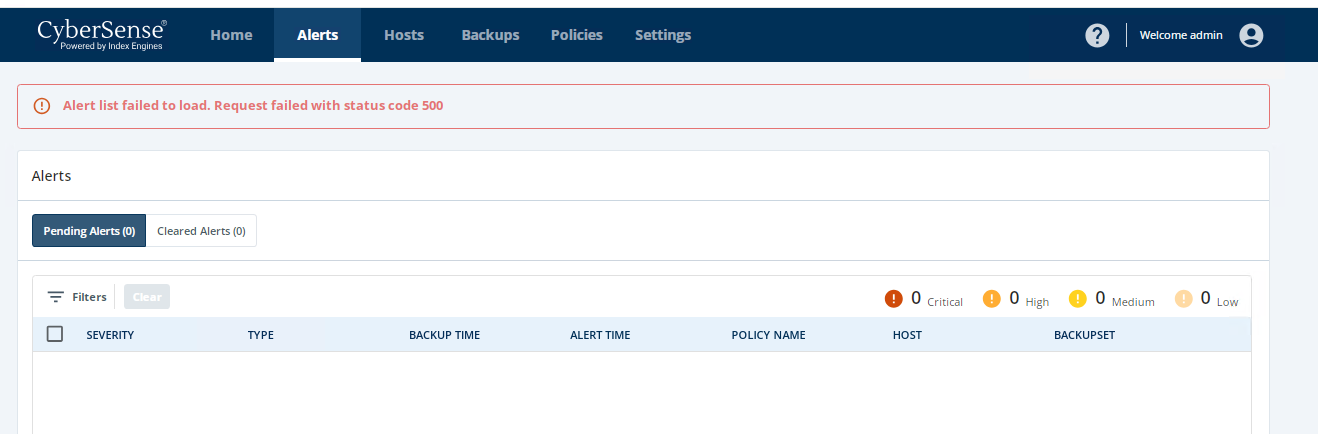Click the Low severity pale icon

pyautogui.click(x=1184, y=299)
